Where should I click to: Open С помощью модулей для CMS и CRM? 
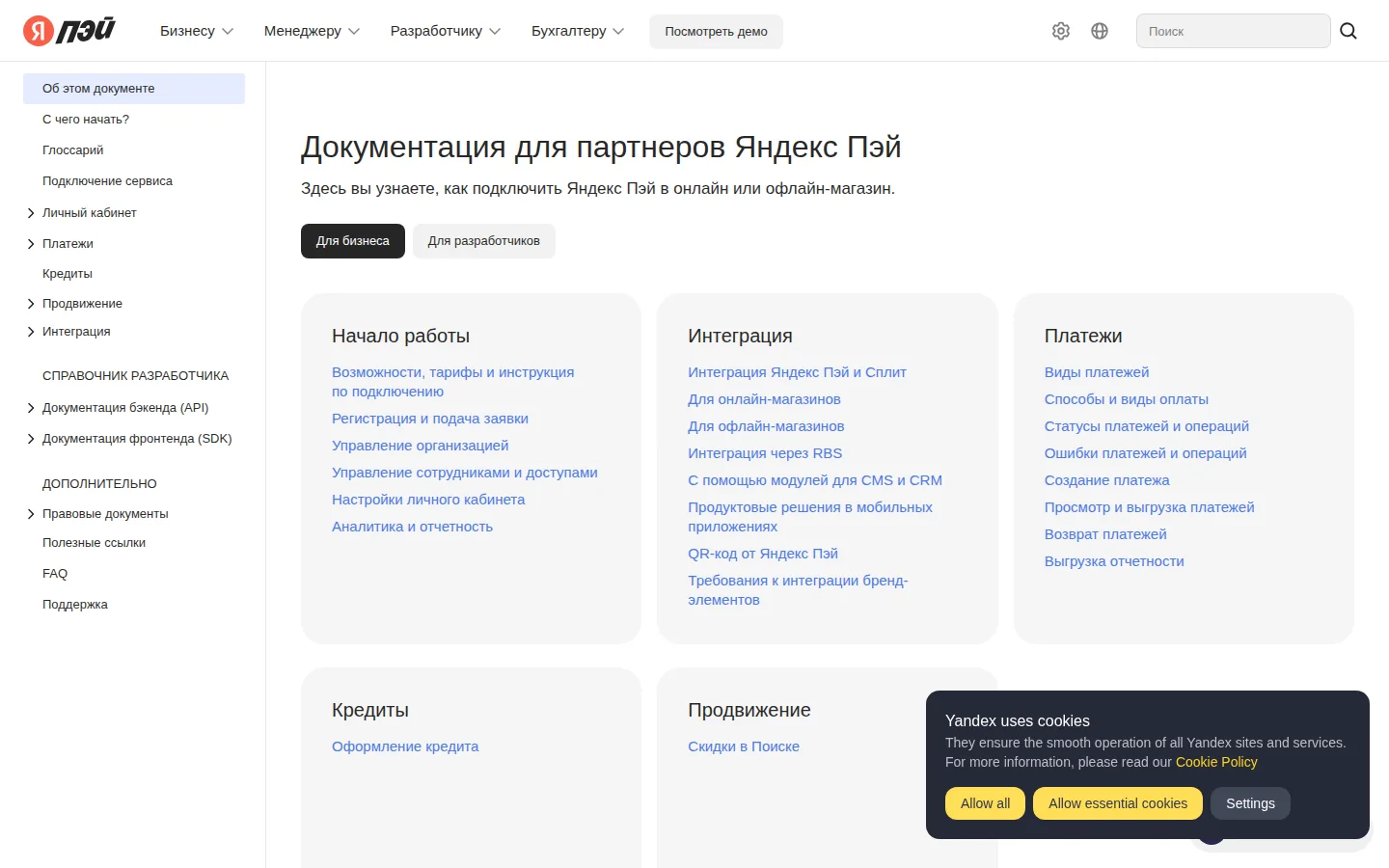click(815, 480)
